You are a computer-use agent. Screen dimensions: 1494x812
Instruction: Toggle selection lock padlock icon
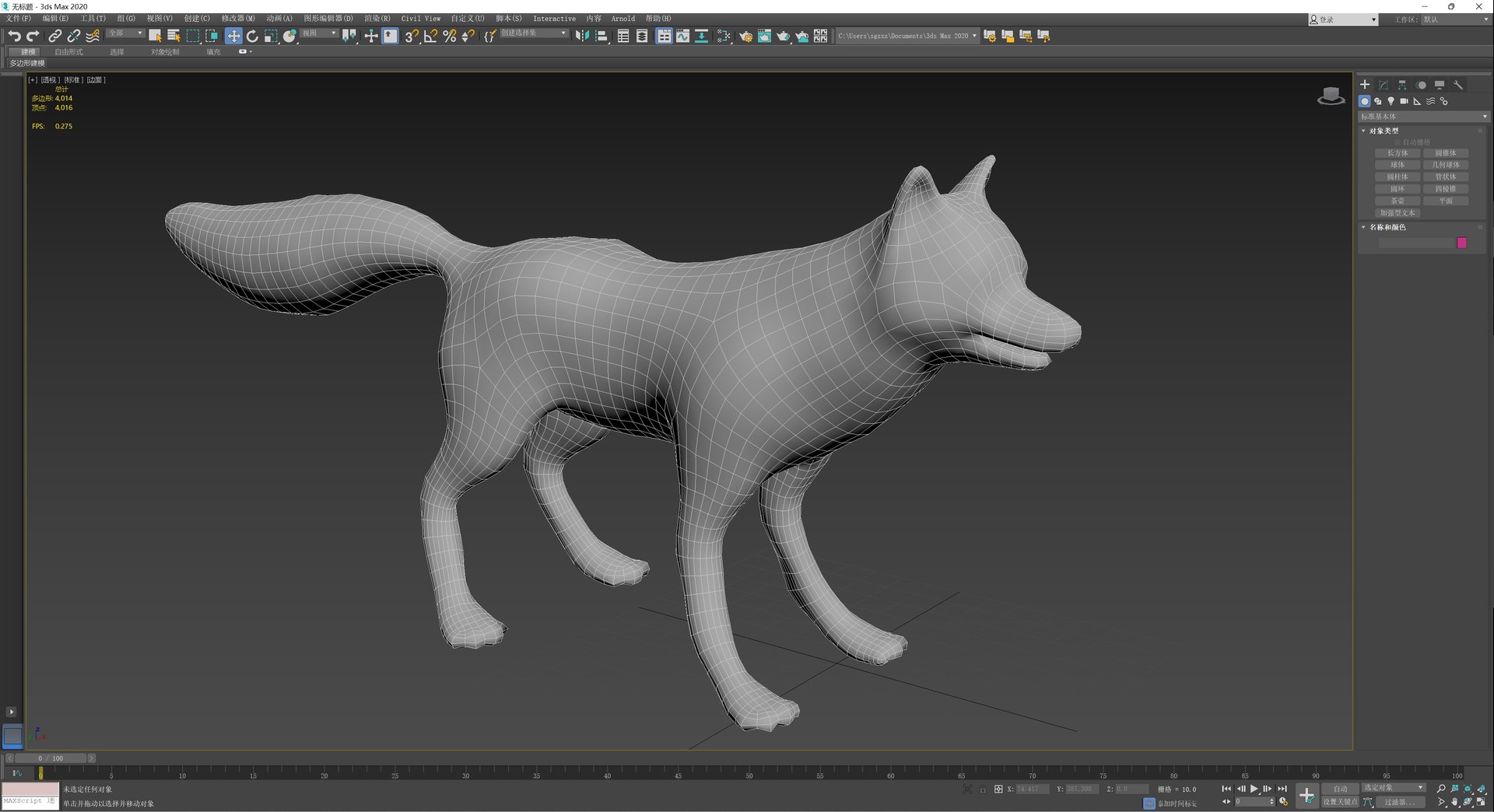point(983,789)
